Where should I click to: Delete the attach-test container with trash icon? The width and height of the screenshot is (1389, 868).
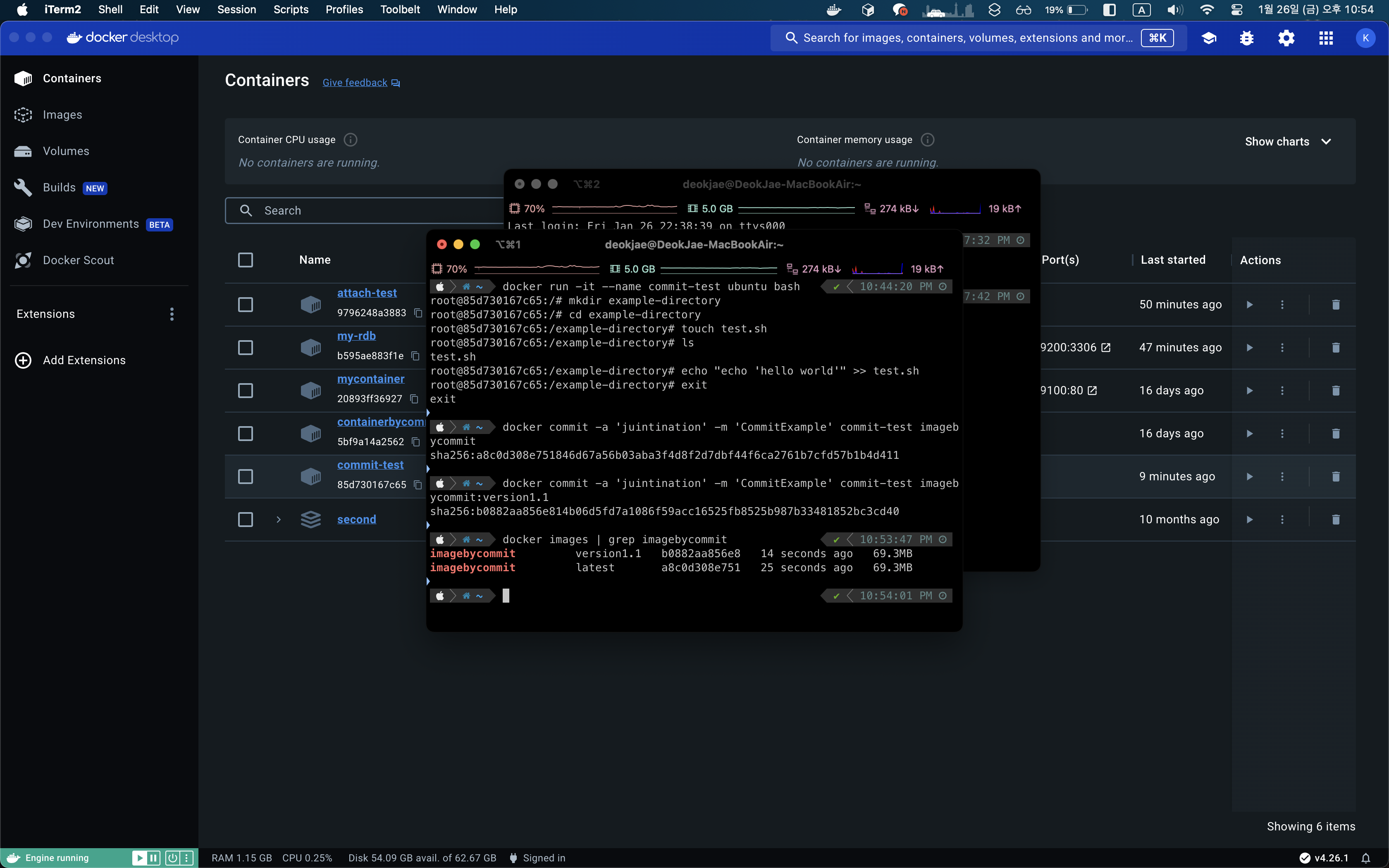pyautogui.click(x=1336, y=304)
